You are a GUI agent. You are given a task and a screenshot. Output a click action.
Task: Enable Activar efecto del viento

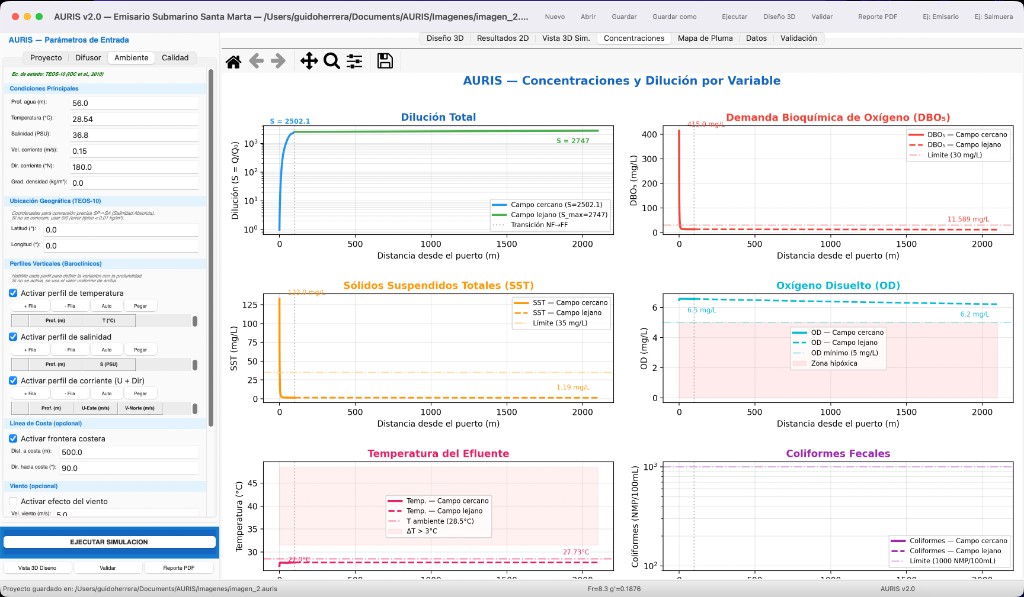[x=13, y=502]
